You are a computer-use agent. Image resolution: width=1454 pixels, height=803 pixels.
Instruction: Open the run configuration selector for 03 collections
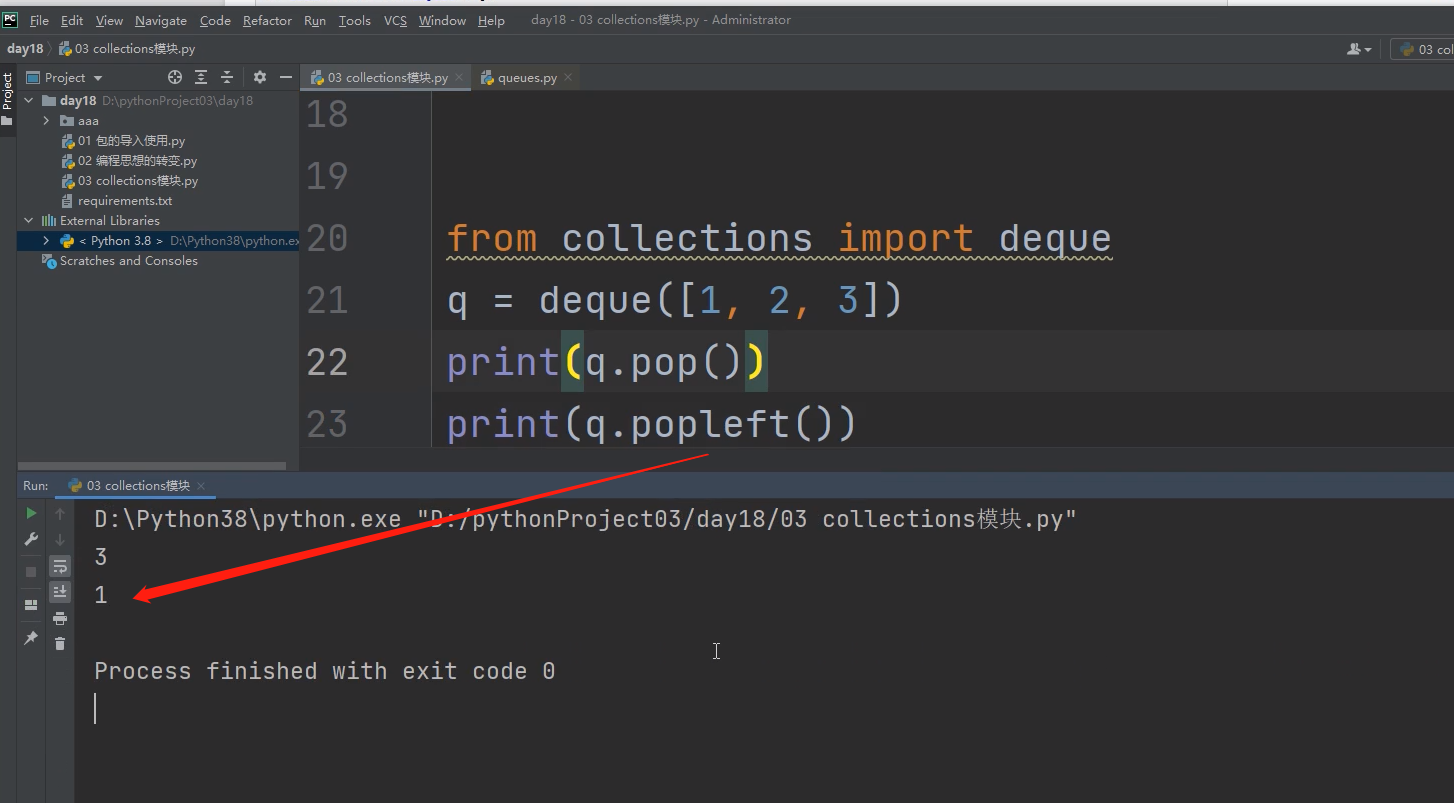tap(1422, 49)
